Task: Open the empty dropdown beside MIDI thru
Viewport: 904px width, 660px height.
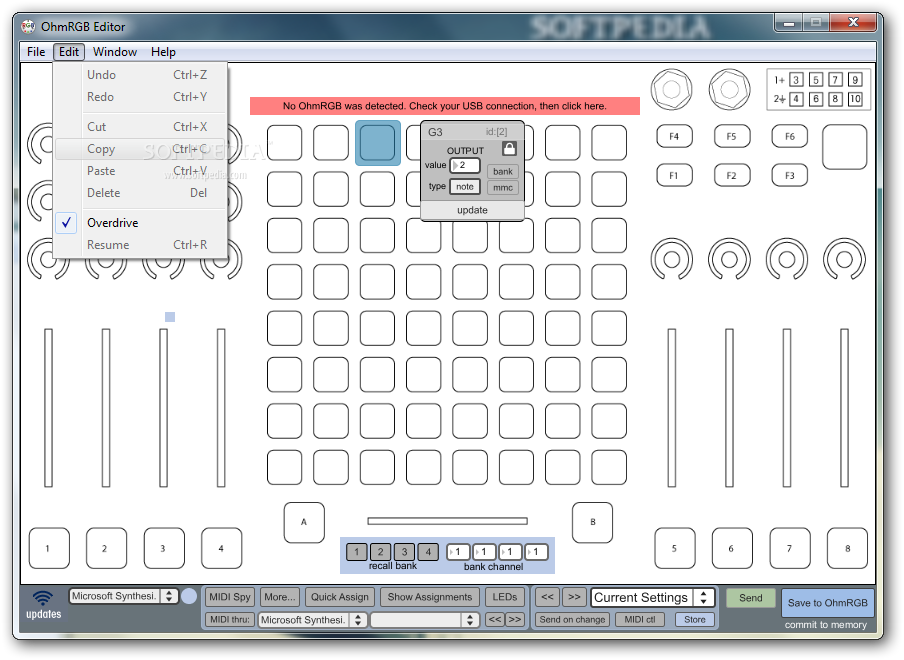Action: tap(424, 620)
